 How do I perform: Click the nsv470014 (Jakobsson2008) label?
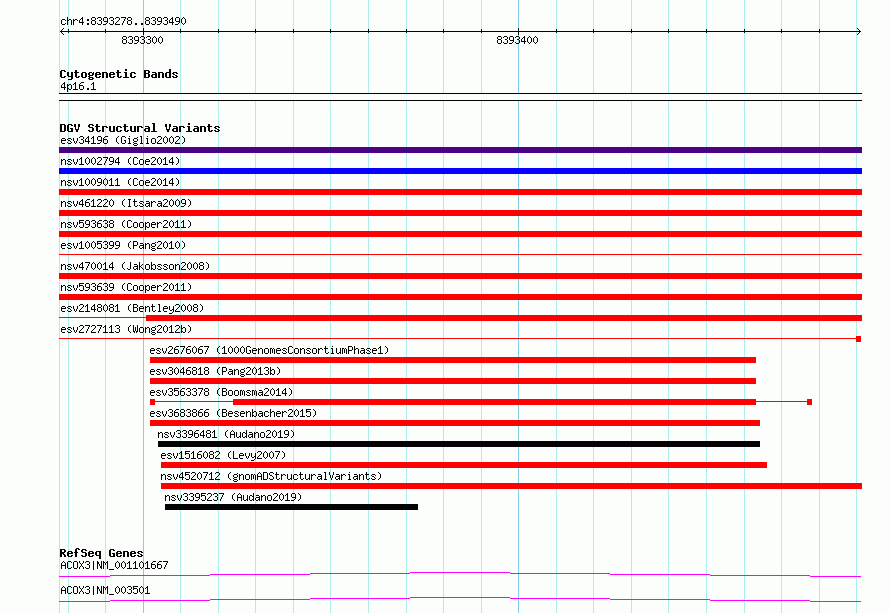pyautogui.click(x=135, y=266)
